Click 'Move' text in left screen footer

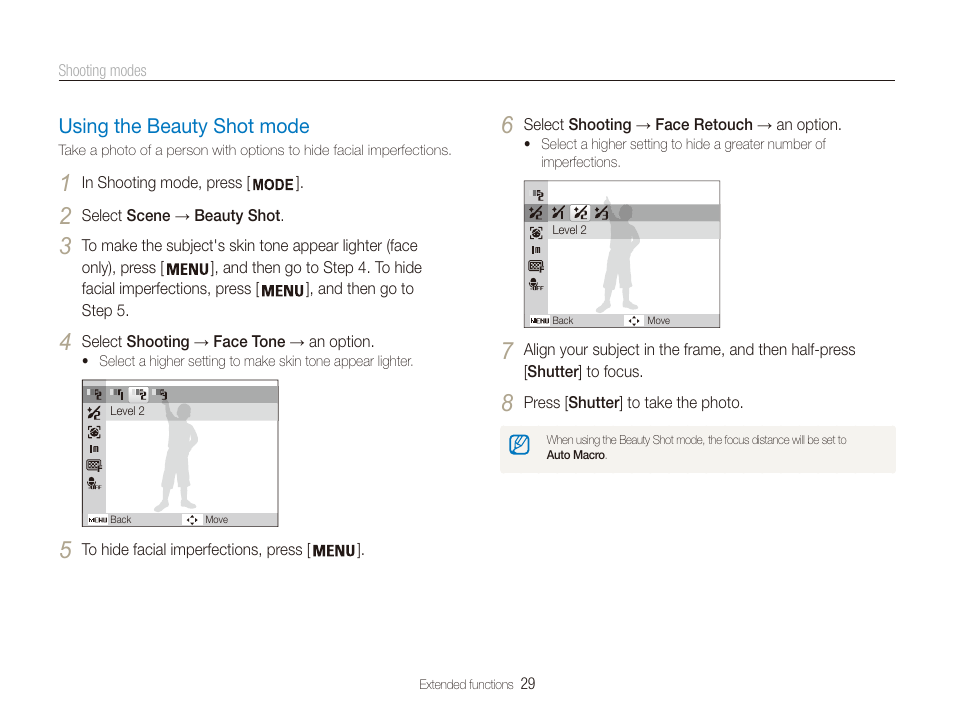[x=217, y=520]
